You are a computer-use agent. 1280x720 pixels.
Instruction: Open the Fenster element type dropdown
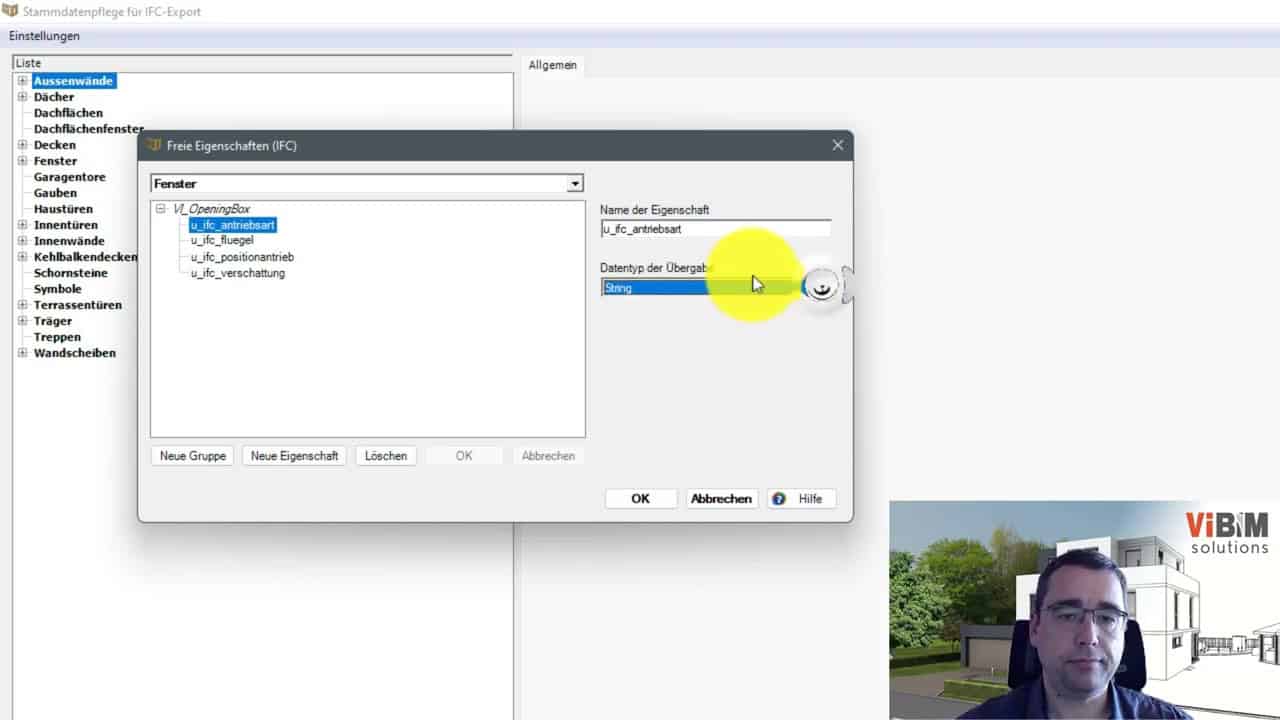click(x=574, y=184)
